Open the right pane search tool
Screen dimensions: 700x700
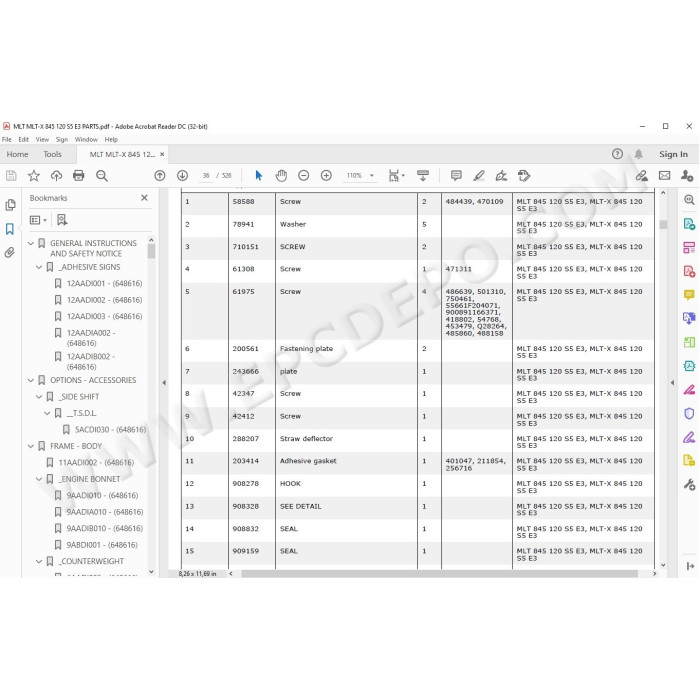click(689, 200)
